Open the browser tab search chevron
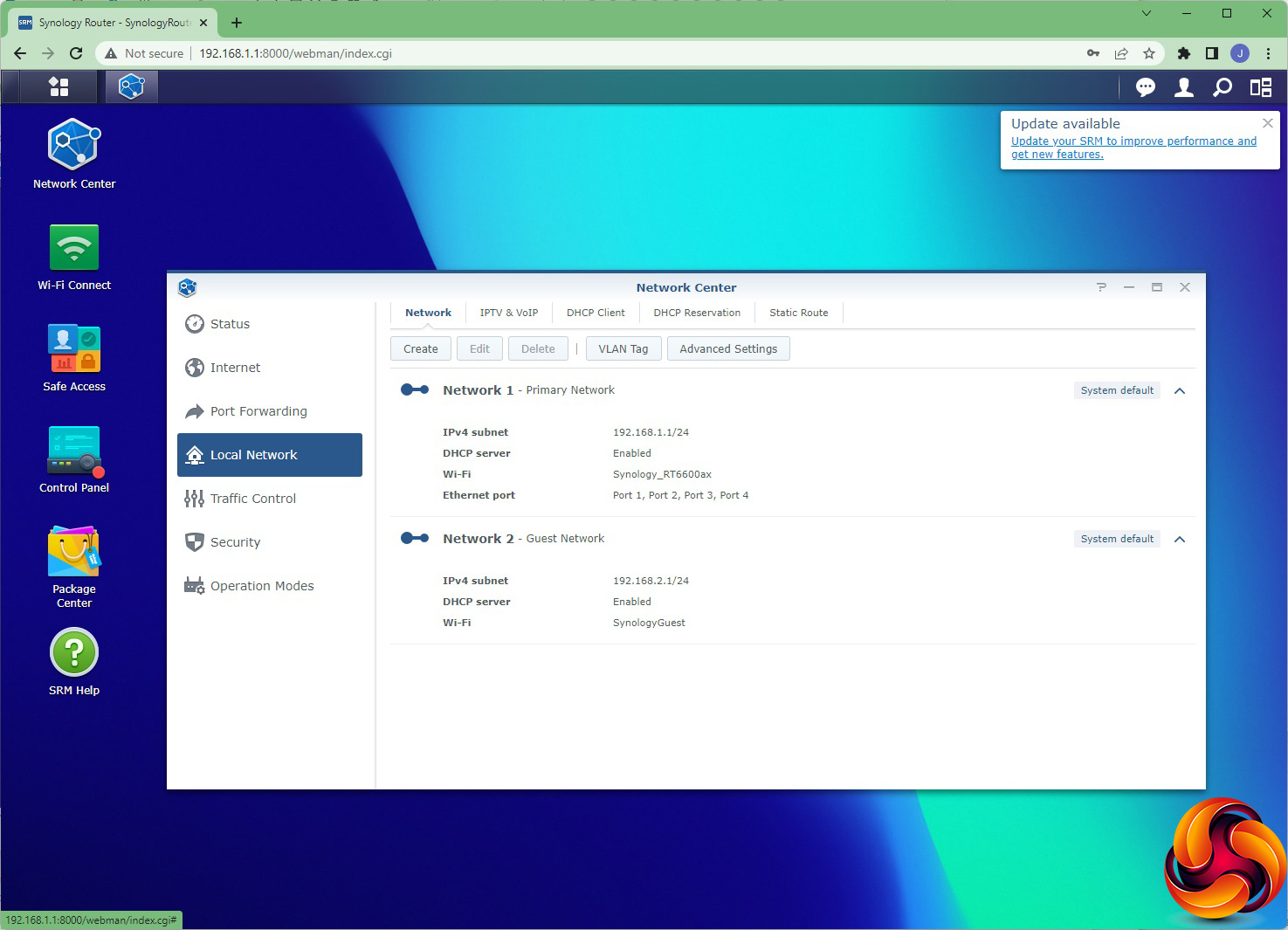The width and height of the screenshot is (1288, 930). pos(1147,13)
